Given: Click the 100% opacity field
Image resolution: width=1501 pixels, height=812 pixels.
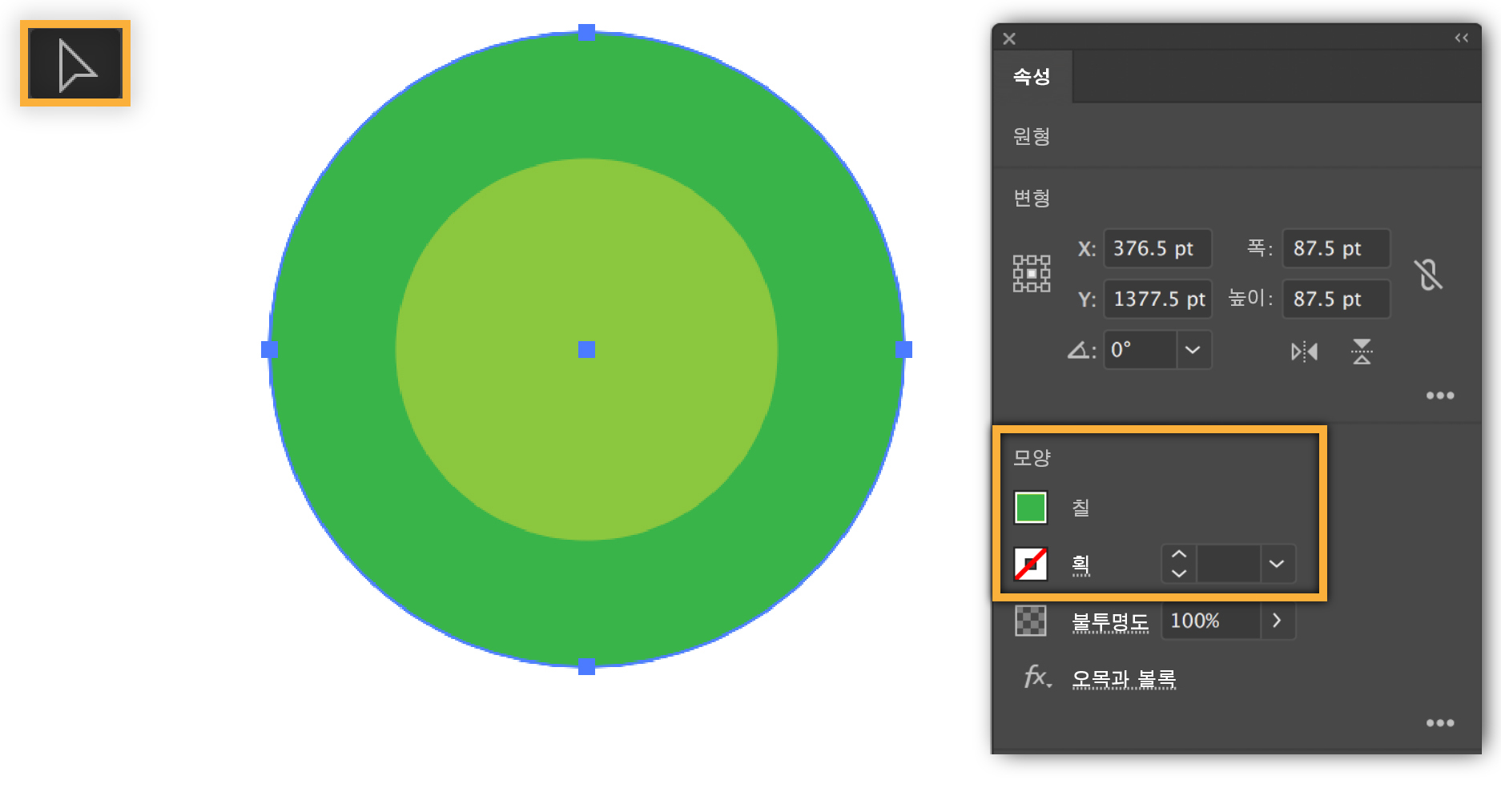Looking at the screenshot, I should pyautogui.click(x=1211, y=621).
